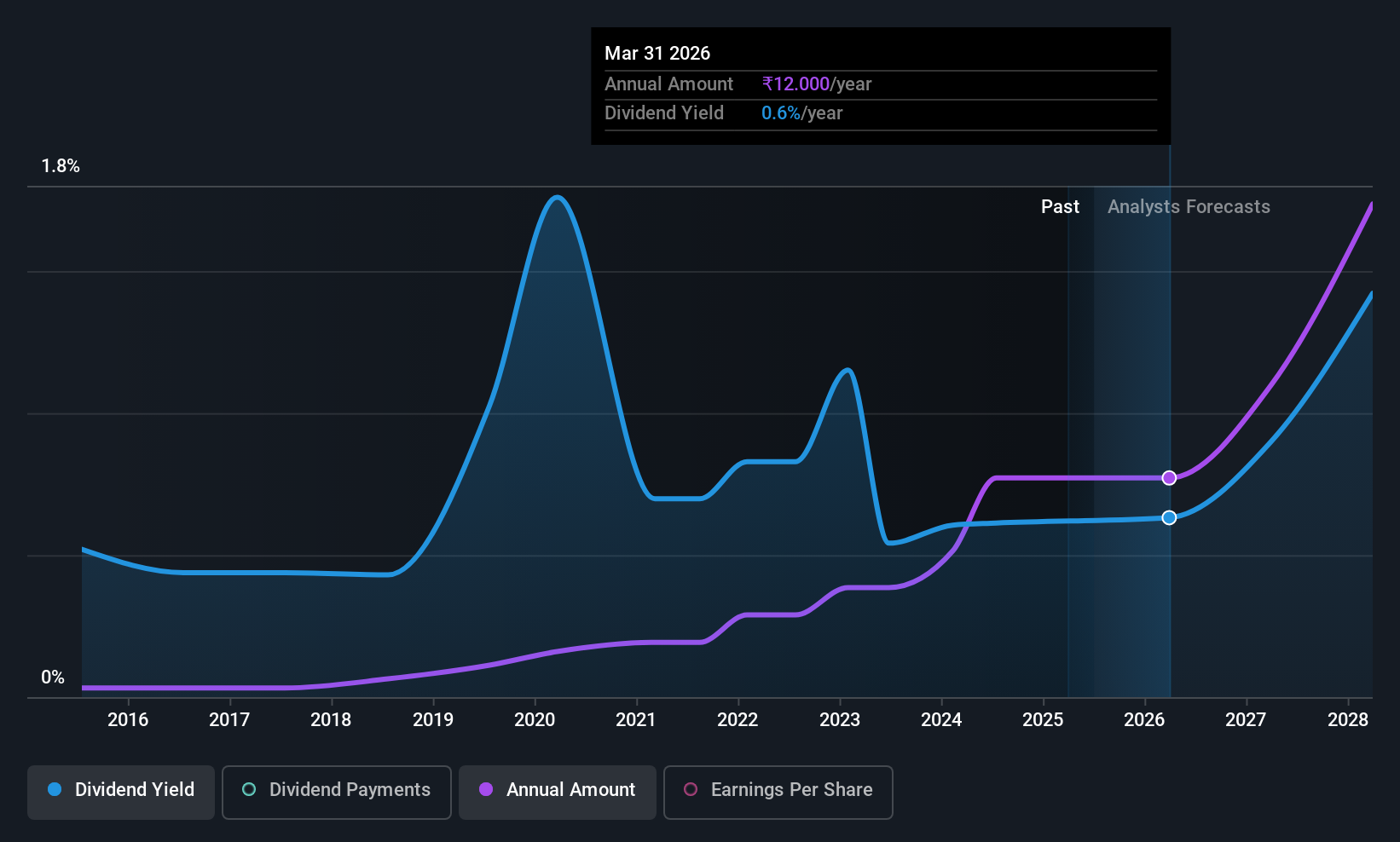Select the purple Annual Amount data point
1400x842 pixels.
pos(1169,478)
